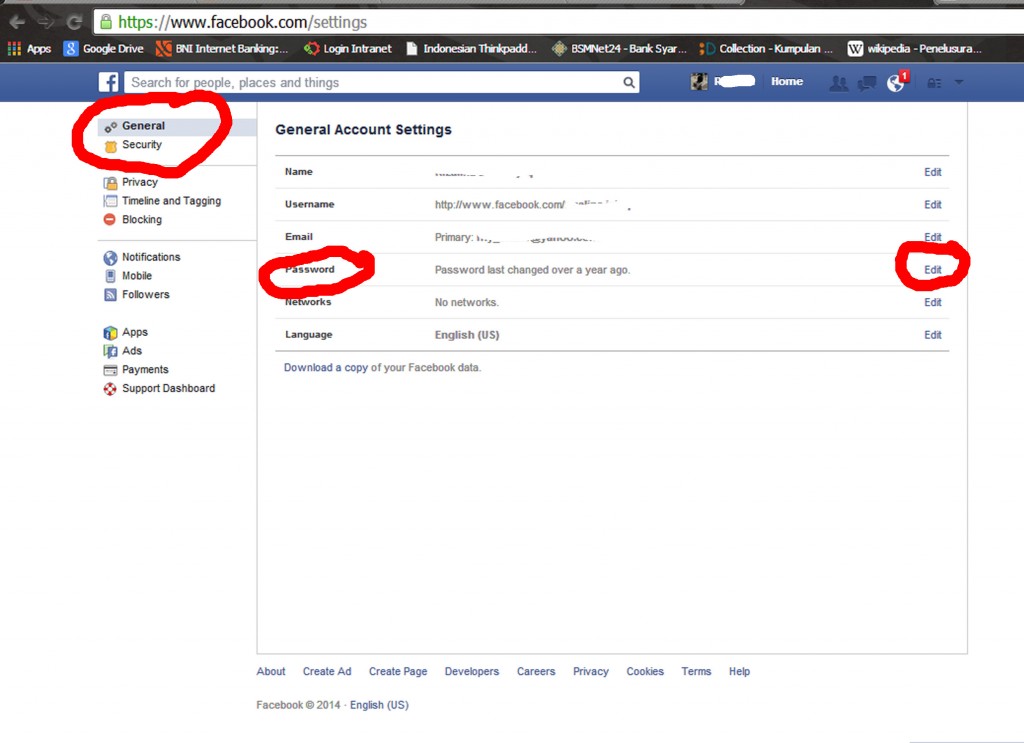
Task: Open Support Dashboard
Action: tap(168, 388)
